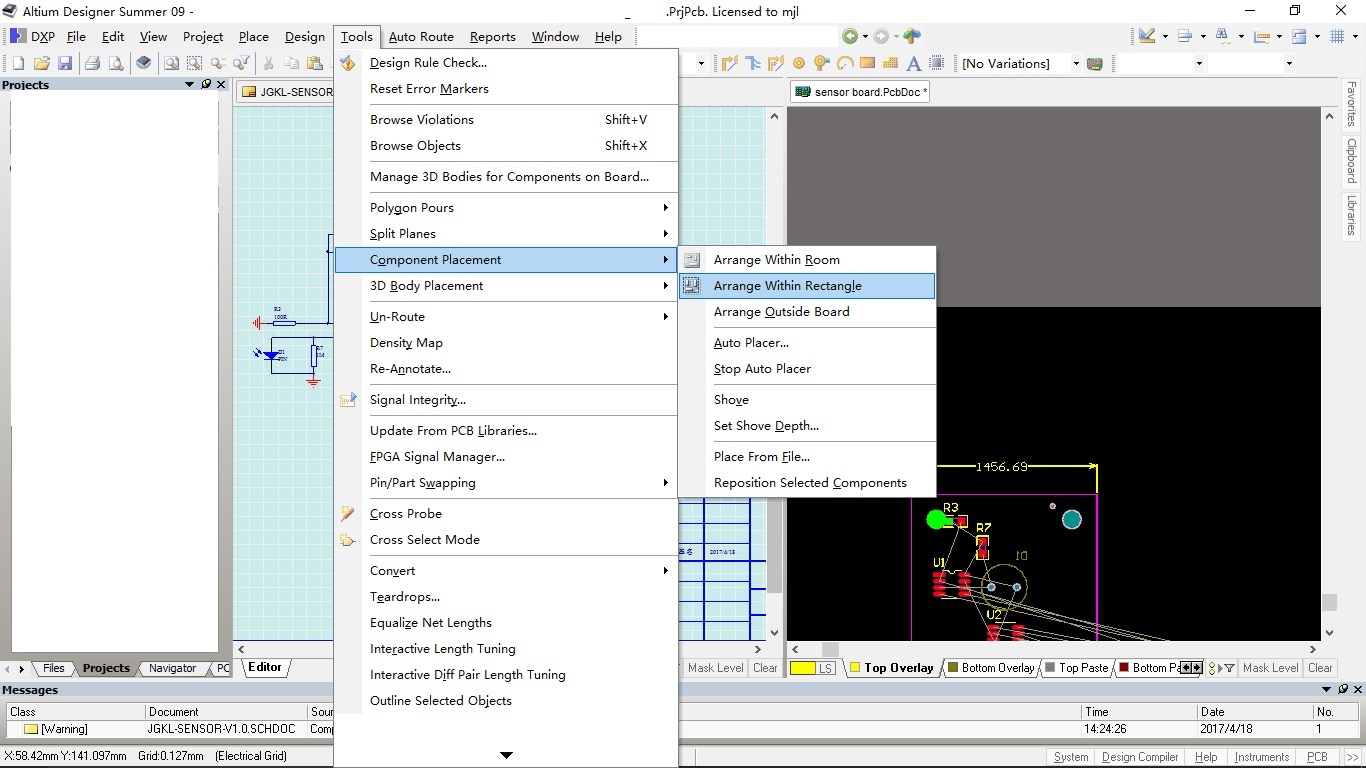Click the Bottom Overlay olive color swatch
Viewport: 1366px width, 768px height.
(x=953, y=667)
